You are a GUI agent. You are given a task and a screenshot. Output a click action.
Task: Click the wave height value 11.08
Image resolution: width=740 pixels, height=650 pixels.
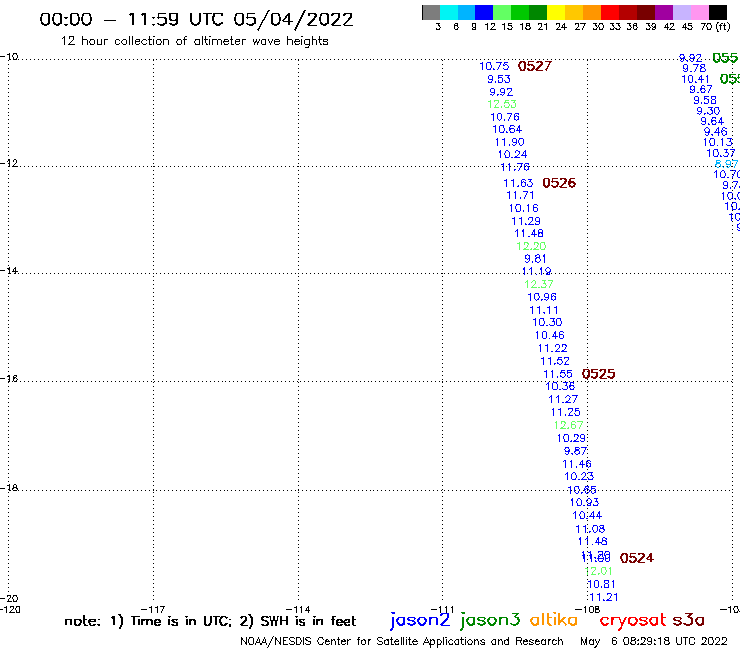coord(590,529)
